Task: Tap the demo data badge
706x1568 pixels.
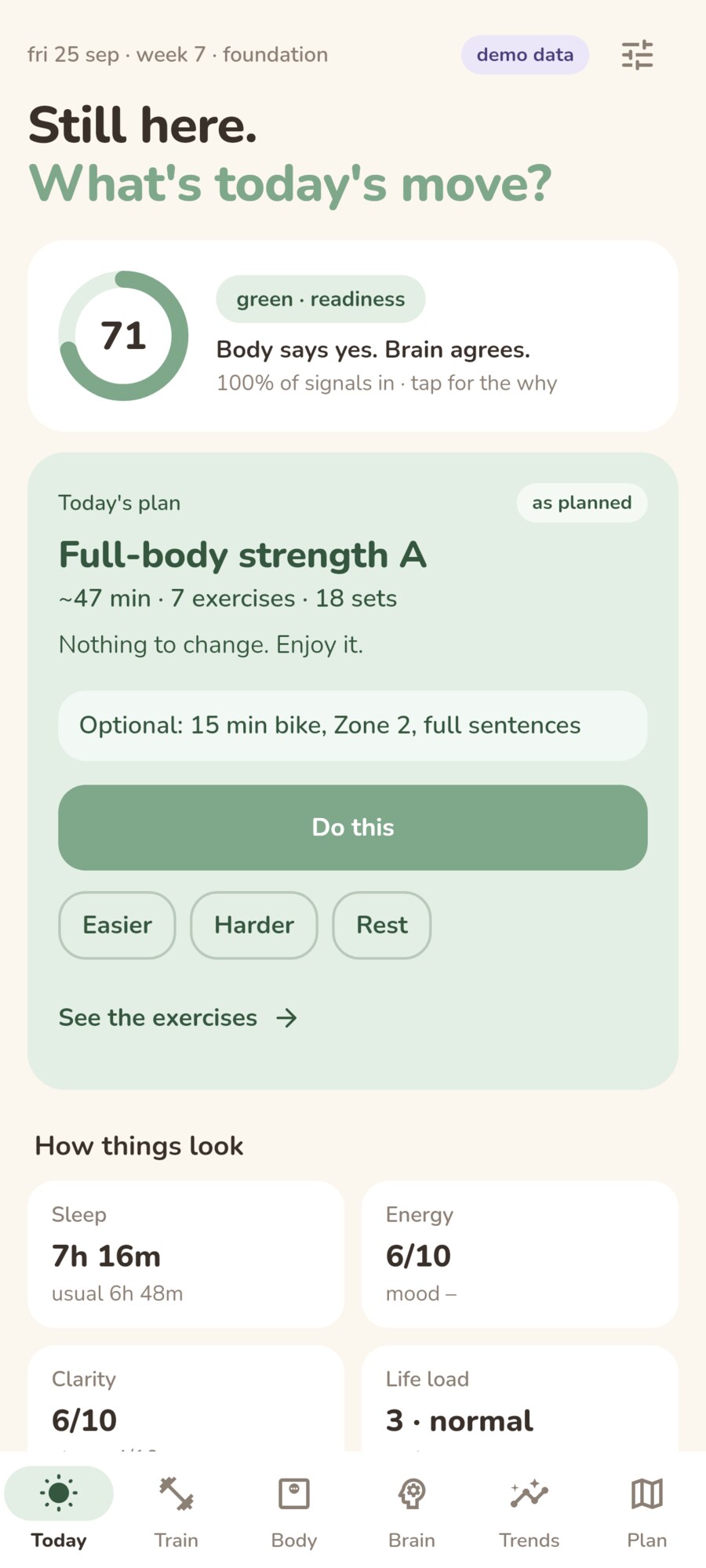Action: [x=525, y=55]
